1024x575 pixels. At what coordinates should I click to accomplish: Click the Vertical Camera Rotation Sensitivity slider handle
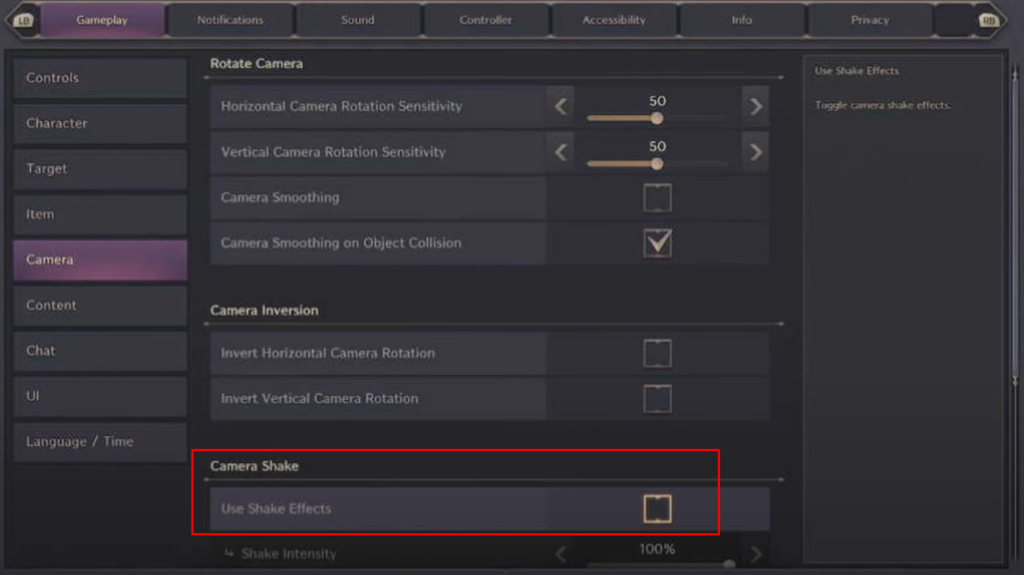(657, 164)
